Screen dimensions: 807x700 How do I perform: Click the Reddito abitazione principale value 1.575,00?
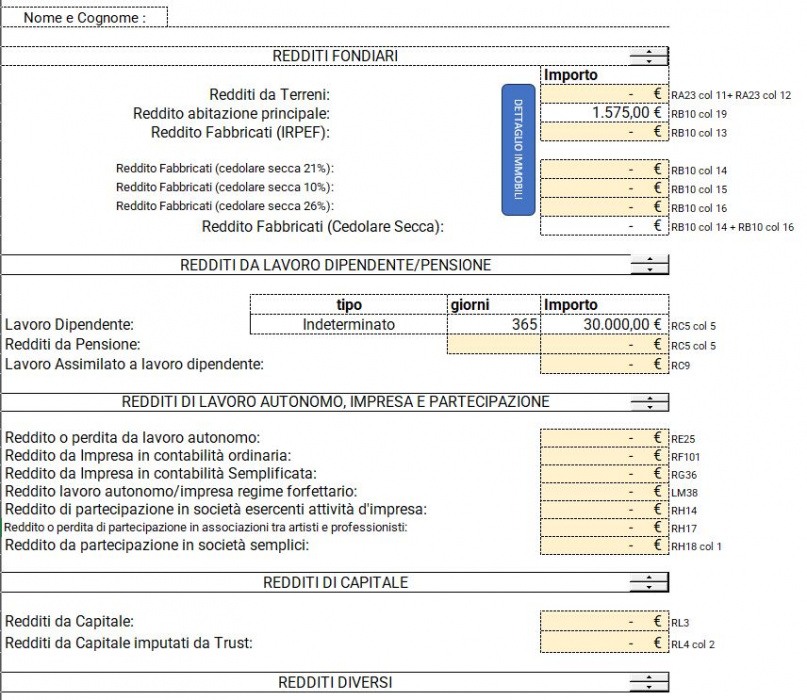[x=603, y=113]
